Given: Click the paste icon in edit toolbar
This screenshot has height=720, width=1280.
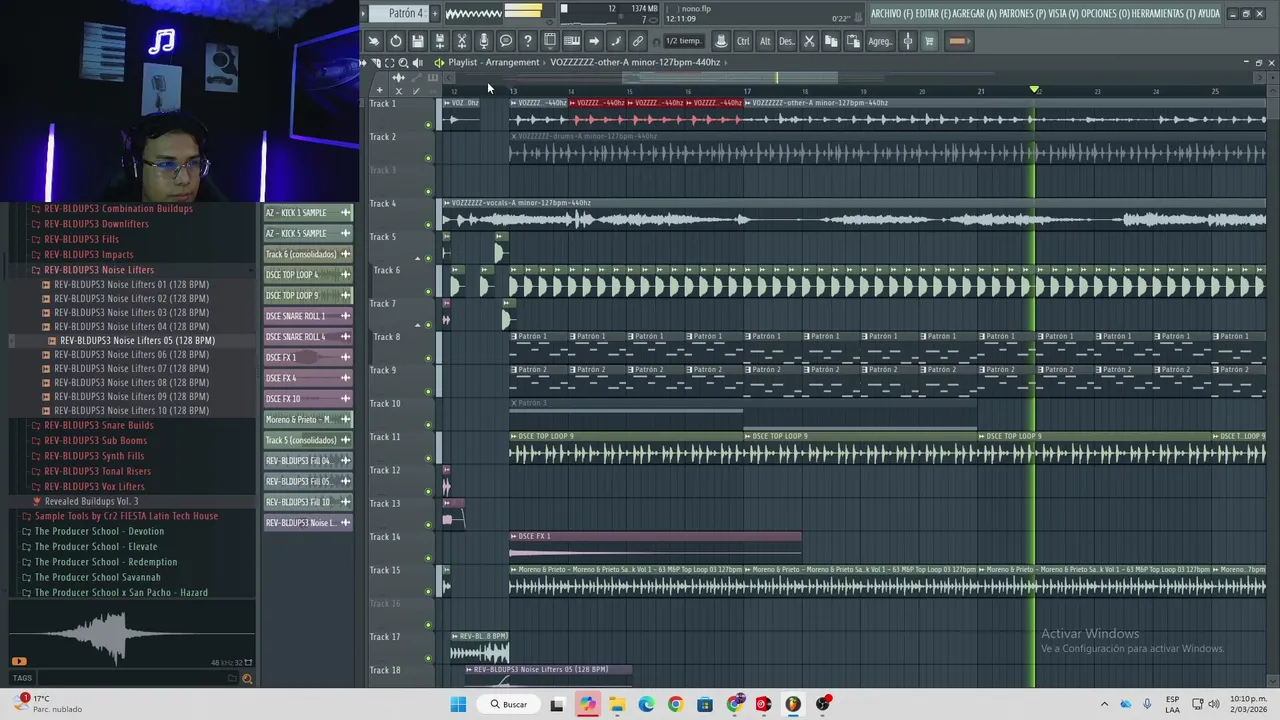Looking at the screenshot, I should (853, 41).
